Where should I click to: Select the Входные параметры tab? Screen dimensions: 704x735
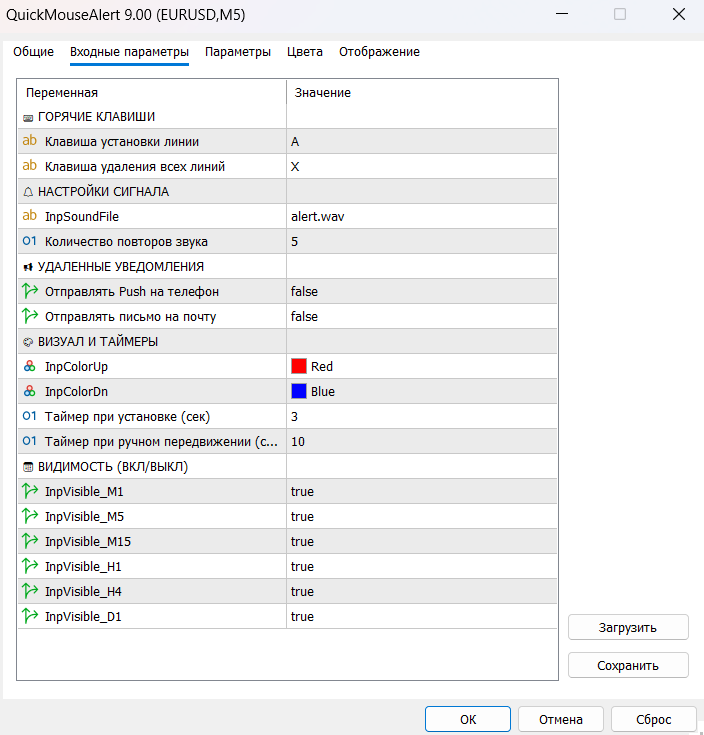click(x=129, y=52)
